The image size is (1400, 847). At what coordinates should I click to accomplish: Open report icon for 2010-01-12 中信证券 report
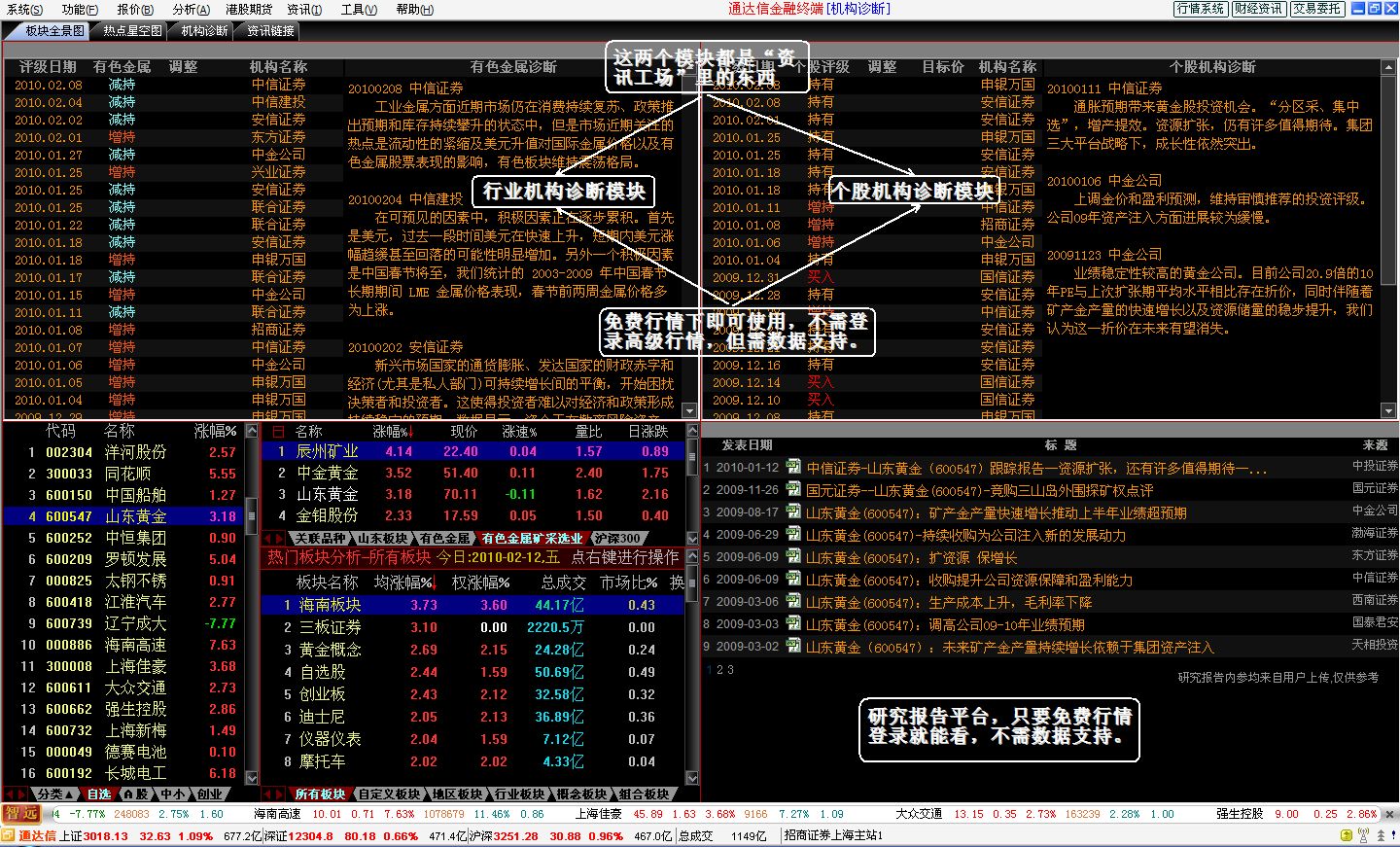[793, 468]
